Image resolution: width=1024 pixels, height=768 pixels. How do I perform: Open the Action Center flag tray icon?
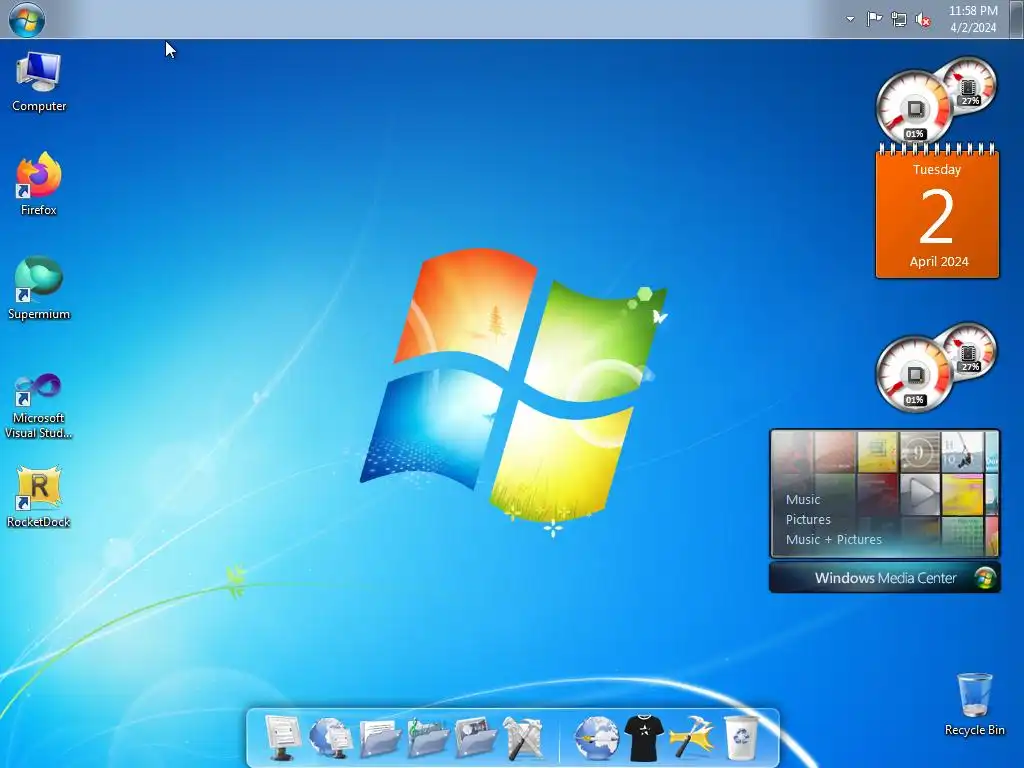tap(874, 19)
